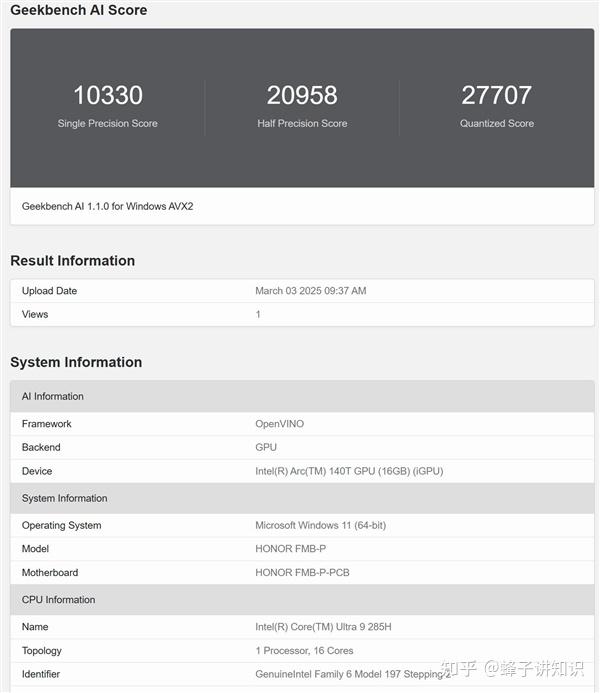Select the GPU backend value

(266, 447)
